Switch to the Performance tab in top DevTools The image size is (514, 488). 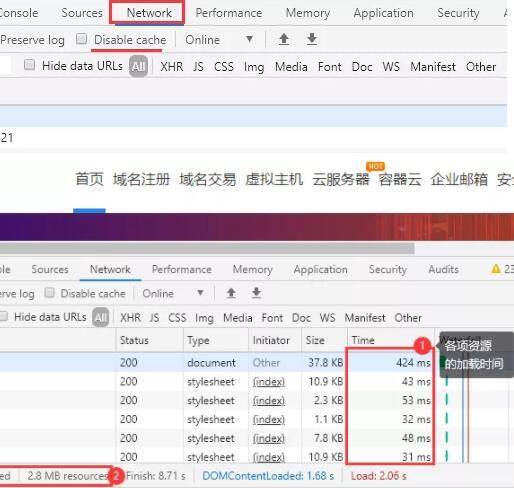click(229, 13)
